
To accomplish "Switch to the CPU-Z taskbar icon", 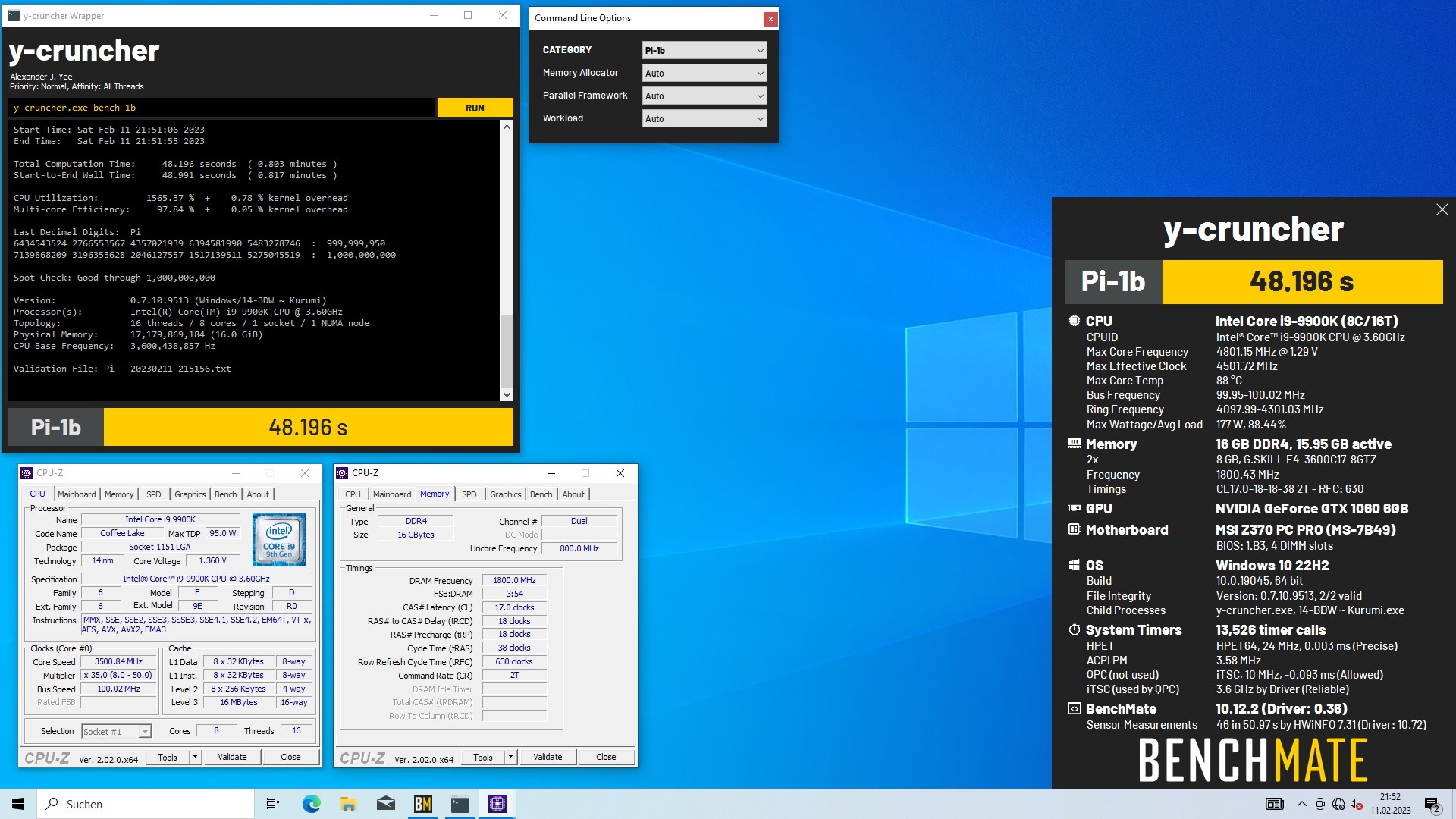I will coord(497,804).
